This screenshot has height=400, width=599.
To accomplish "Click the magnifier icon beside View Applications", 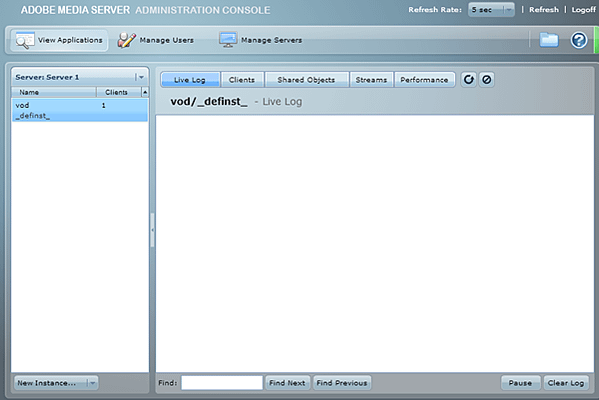I will [25, 40].
